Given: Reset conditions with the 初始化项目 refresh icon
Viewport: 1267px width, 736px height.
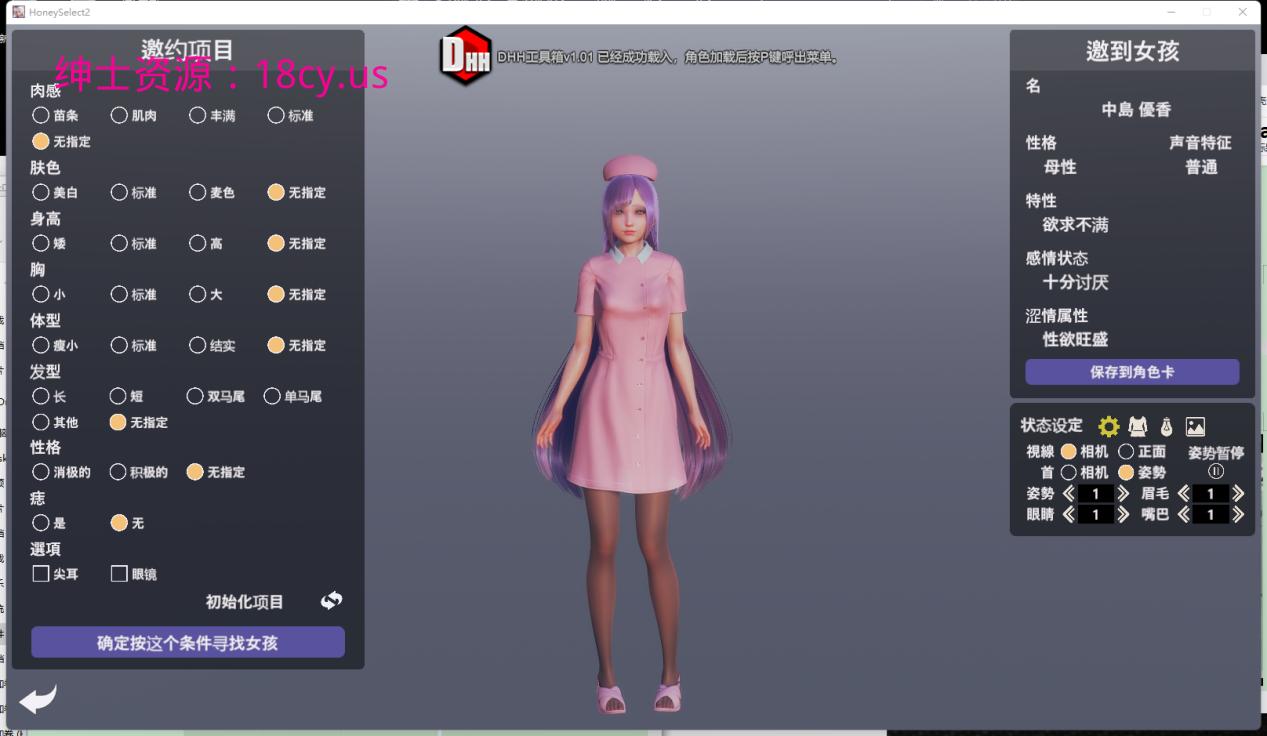Looking at the screenshot, I should pos(331,600).
